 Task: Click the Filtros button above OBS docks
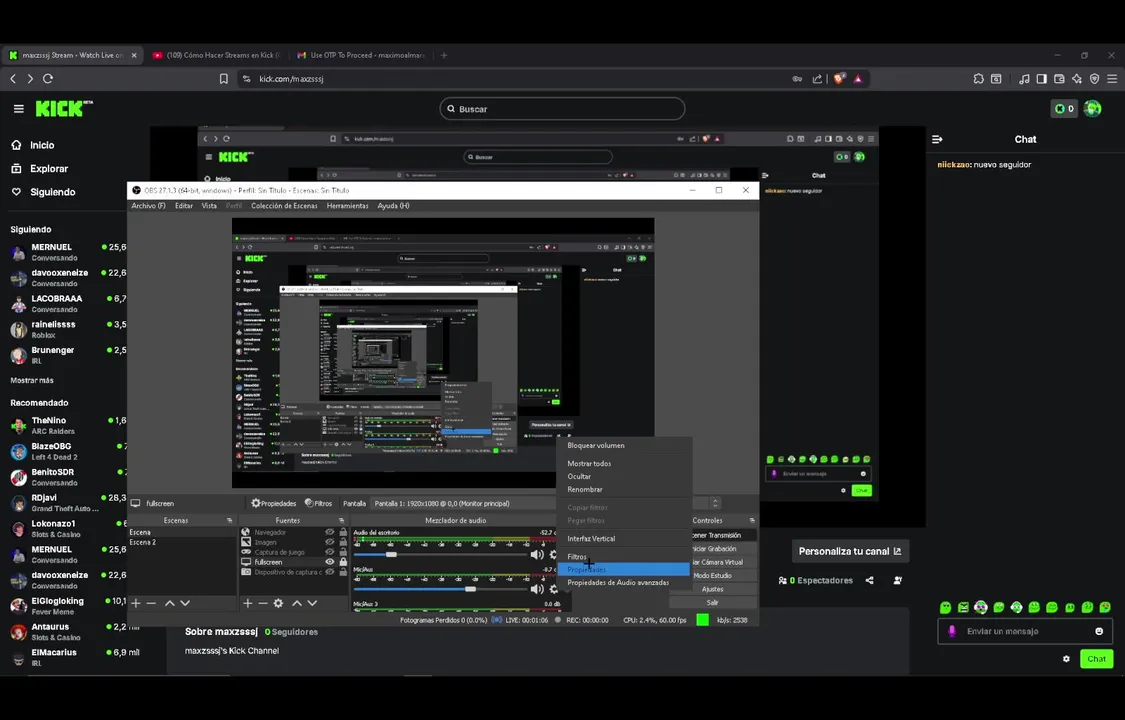(319, 503)
